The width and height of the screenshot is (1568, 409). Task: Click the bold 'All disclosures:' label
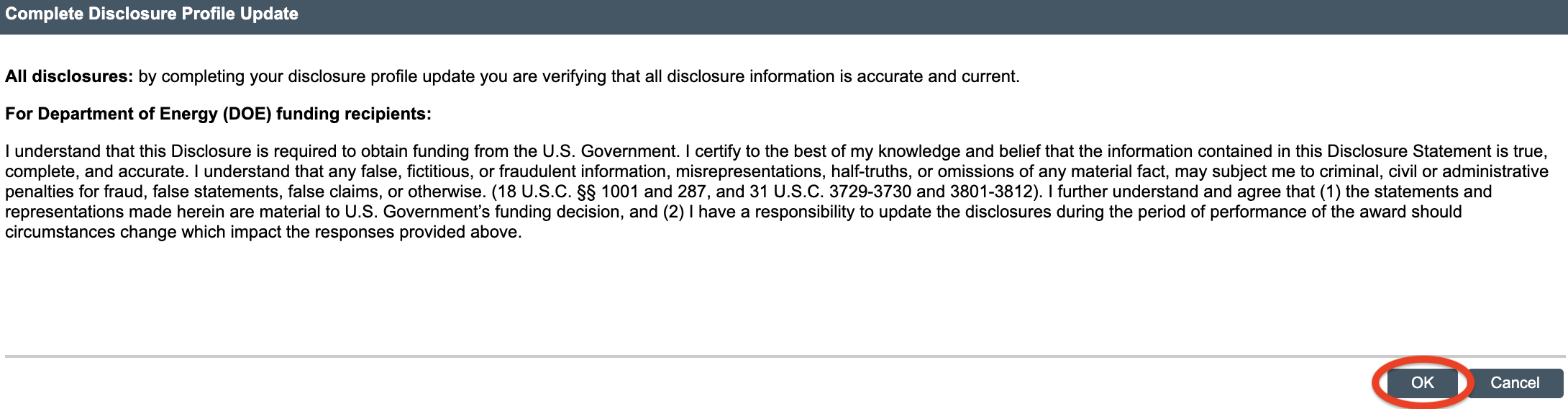pyautogui.click(x=69, y=76)
